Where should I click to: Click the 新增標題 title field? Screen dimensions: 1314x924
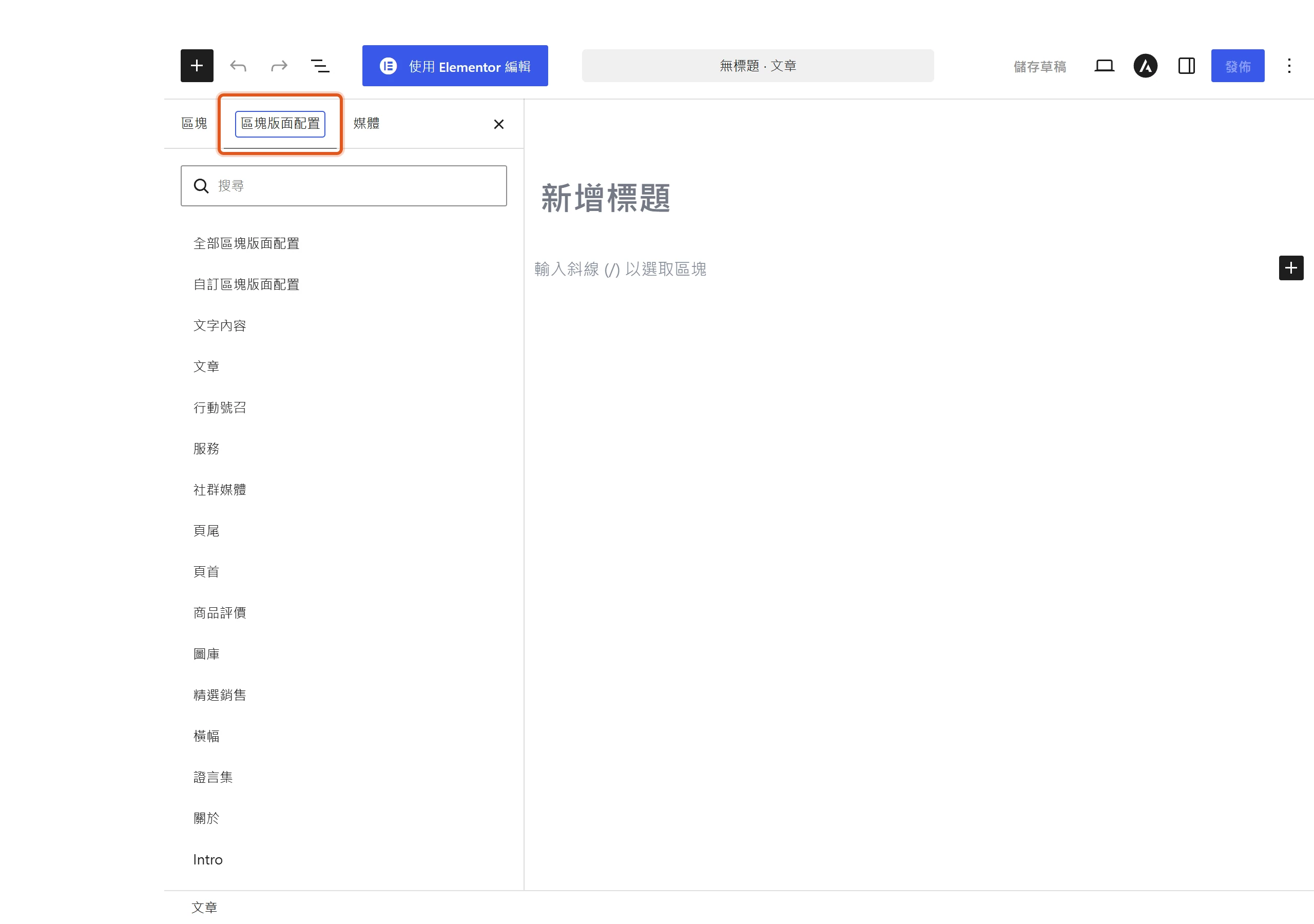click(x=606, y=199)
